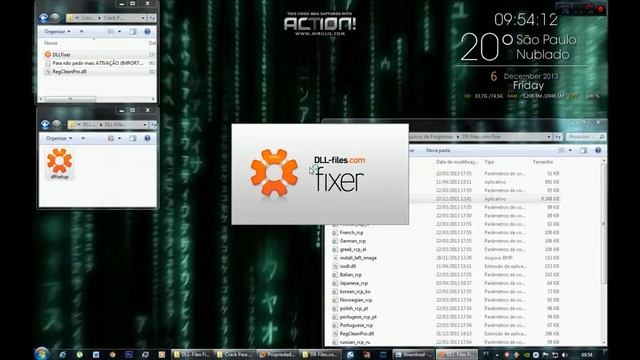Show hidden system tray icons
Viewport: 640px width, 360px height.
click(x=497, y=355)
